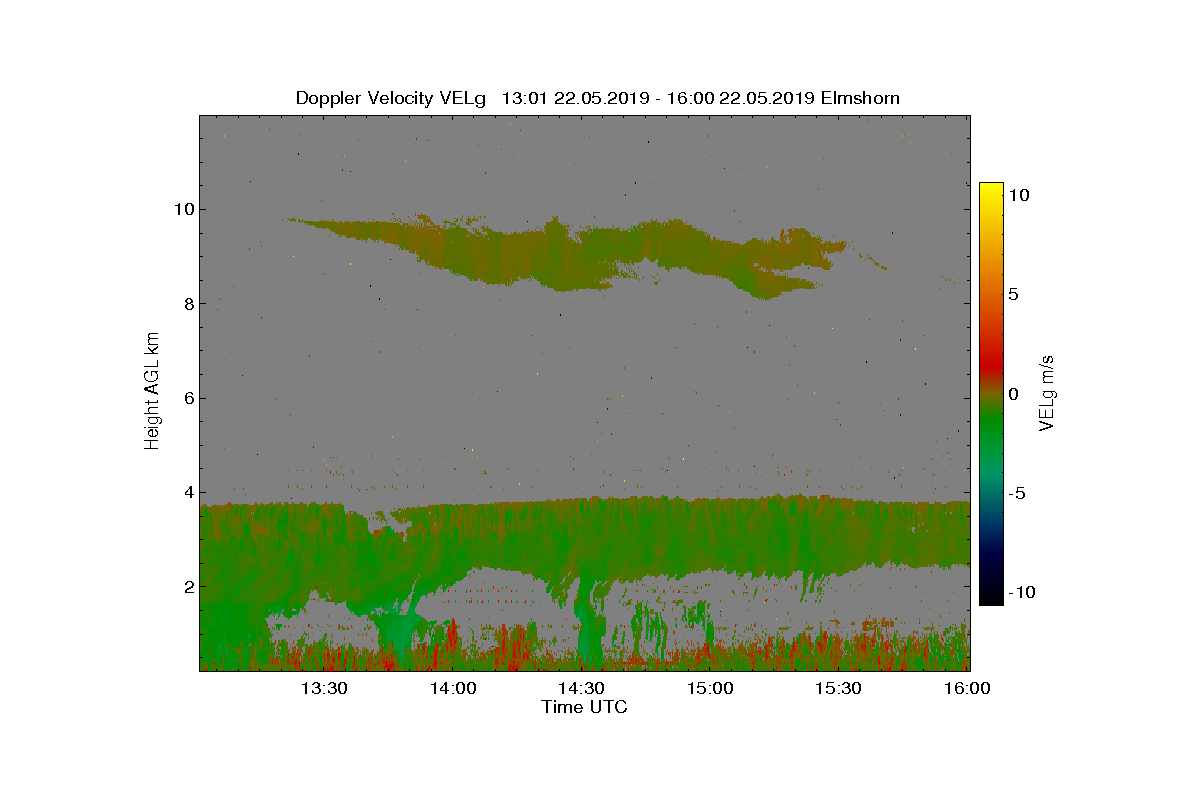Click the "VELg m/s" colorbar label
The height and width of the screenshot is (800, 1200).
1047,392
